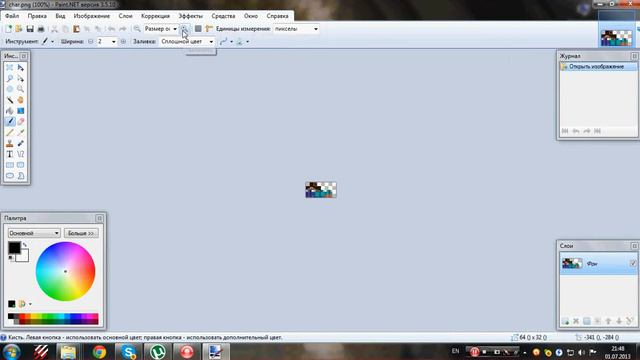Select the Move Selected Pixels tool

20,67
